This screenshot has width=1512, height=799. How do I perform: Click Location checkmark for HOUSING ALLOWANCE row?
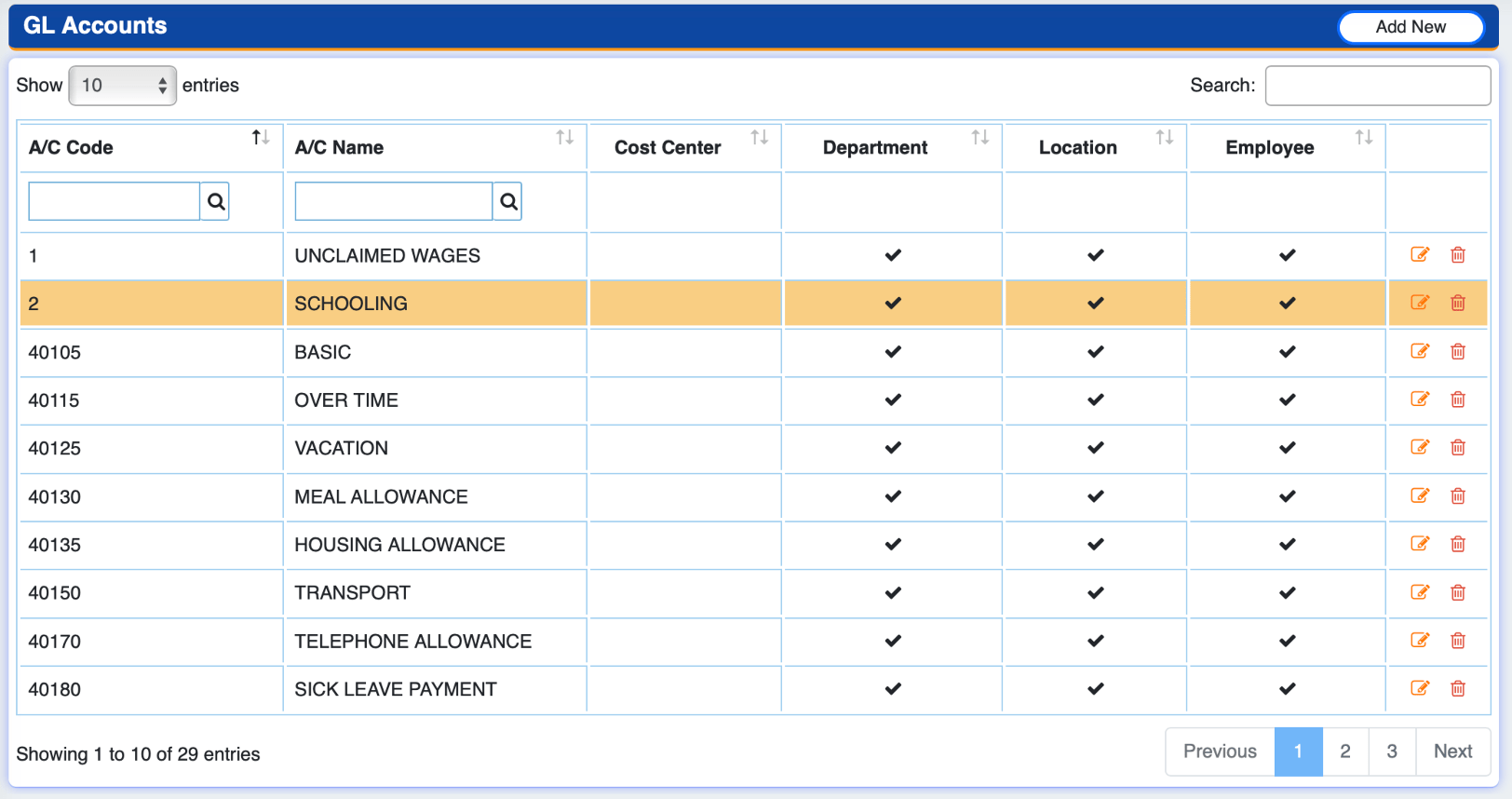click(x=1096, y=544)
